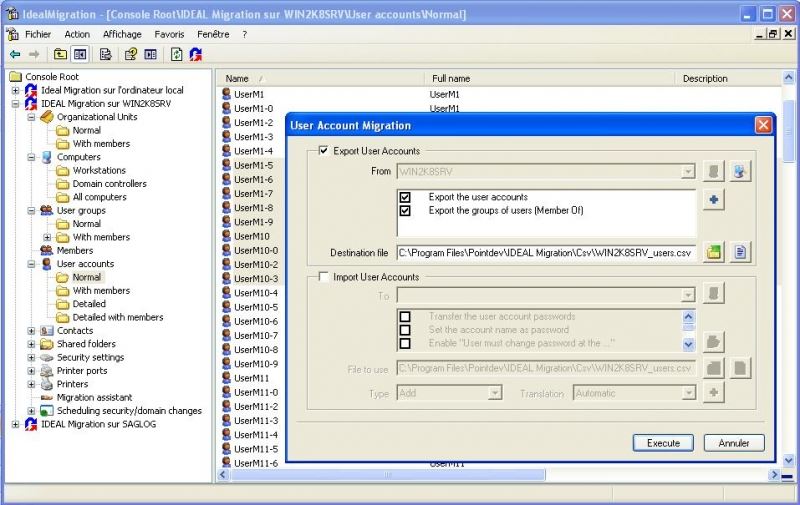
Task: Click the up one level folder icon
Action: coord(60,54)
